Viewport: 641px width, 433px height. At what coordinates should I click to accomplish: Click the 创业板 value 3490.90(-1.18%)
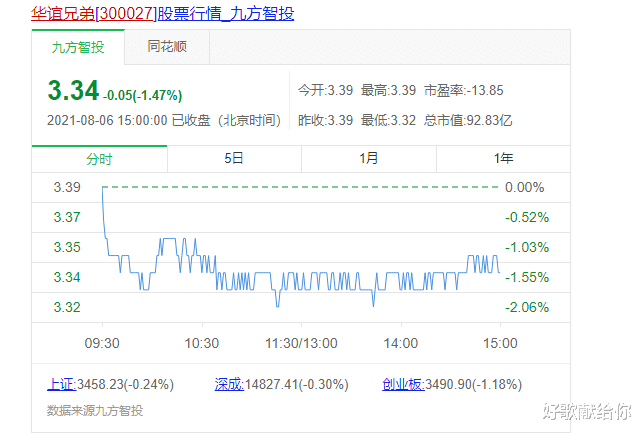tap(473, 384)
